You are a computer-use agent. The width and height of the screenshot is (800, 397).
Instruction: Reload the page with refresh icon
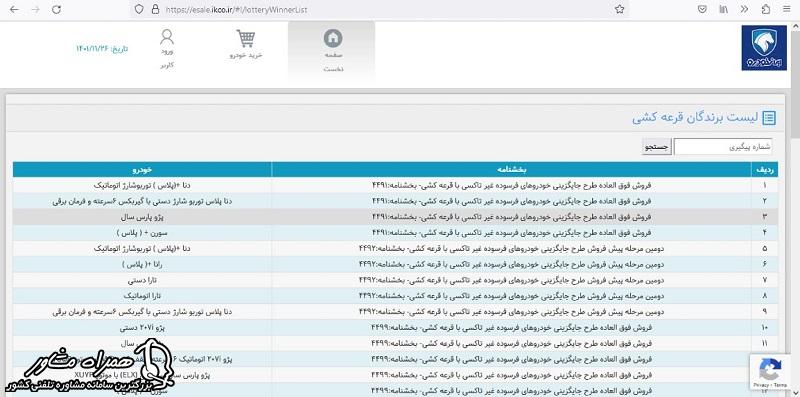tap(57, 9)
